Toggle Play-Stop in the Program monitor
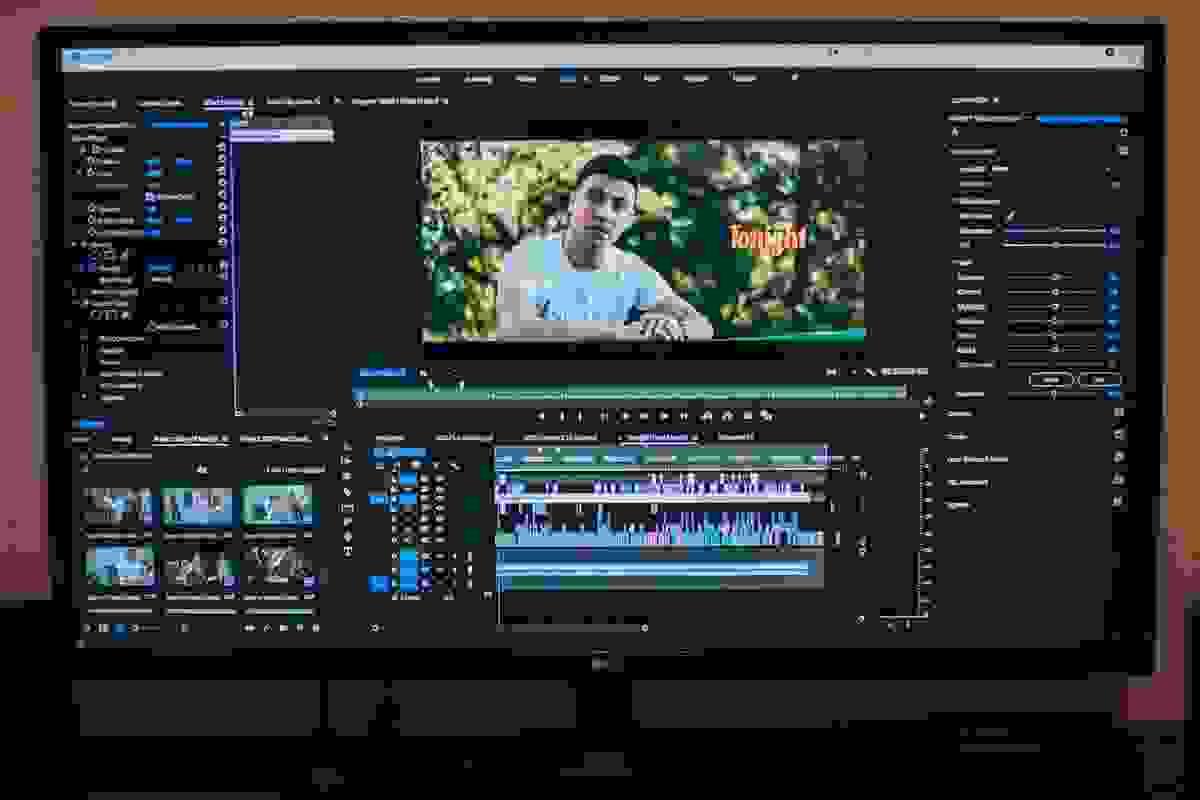 pos(644,416)
